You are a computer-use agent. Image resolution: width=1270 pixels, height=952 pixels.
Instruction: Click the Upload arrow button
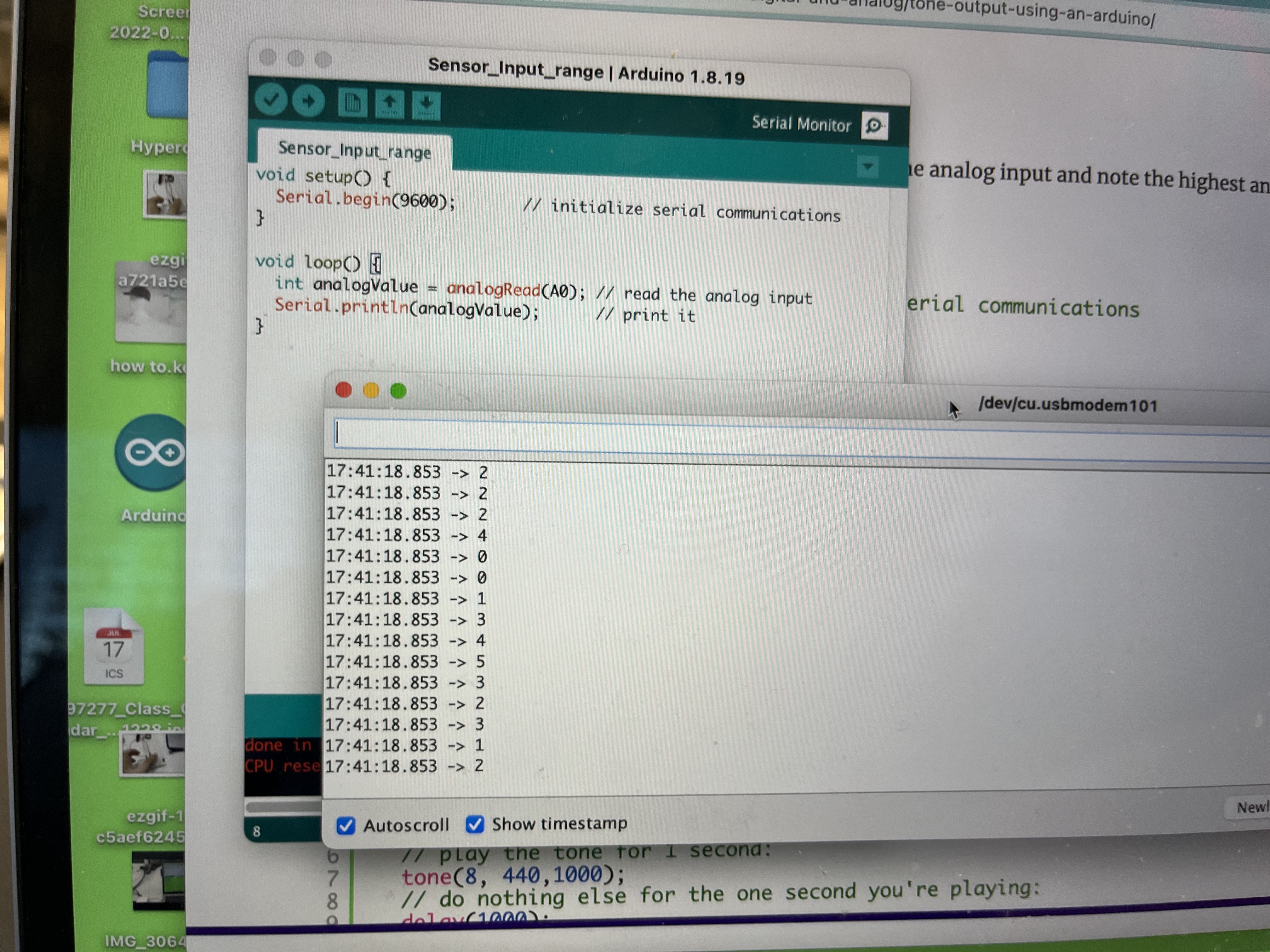point(308,102)
